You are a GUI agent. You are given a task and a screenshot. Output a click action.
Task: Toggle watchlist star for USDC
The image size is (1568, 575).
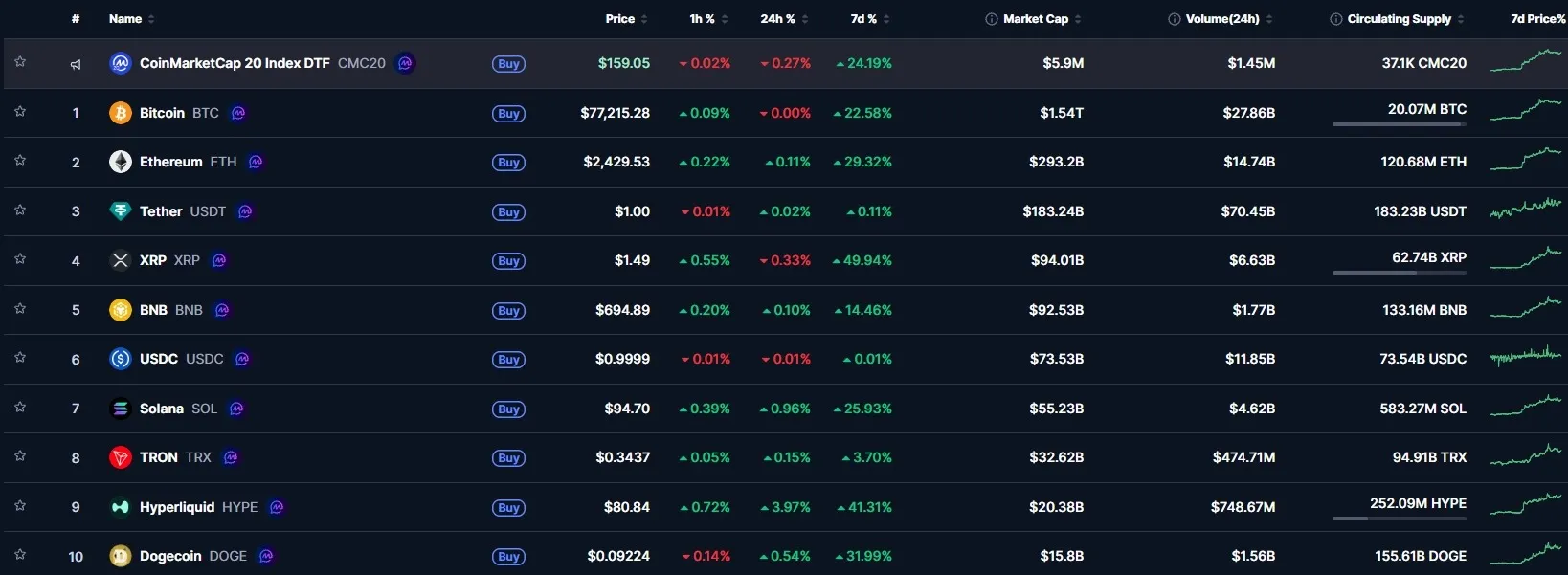tap(20, 358)
